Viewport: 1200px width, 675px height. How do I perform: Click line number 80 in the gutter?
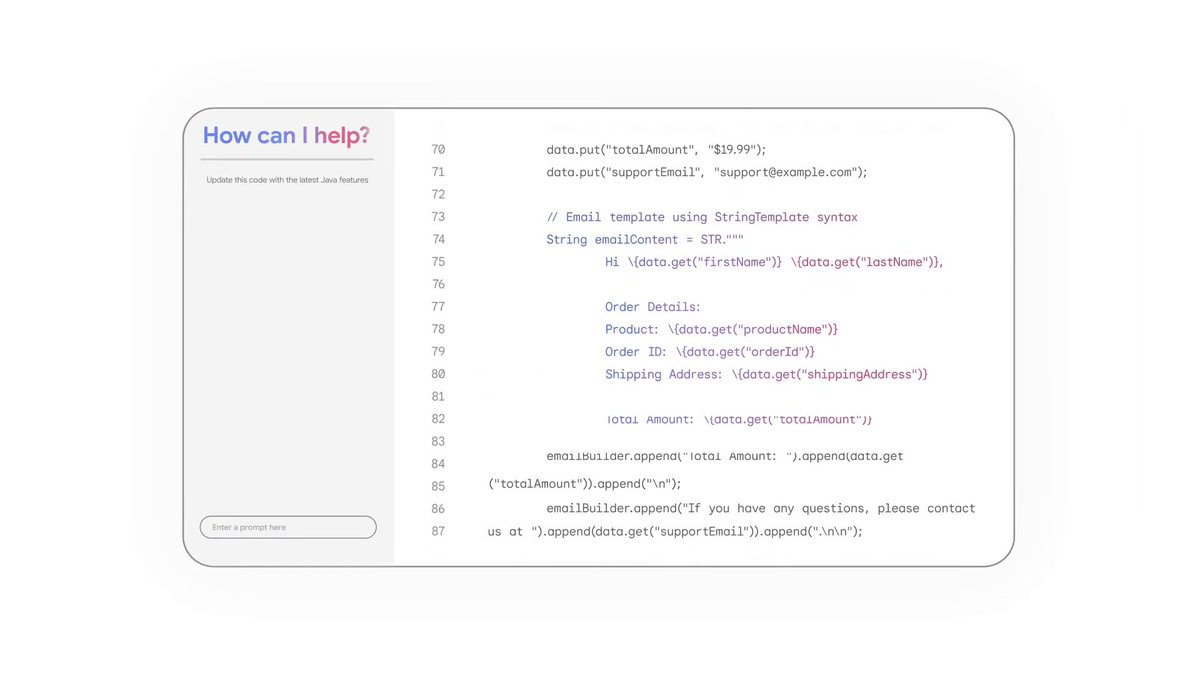point(438,374)
